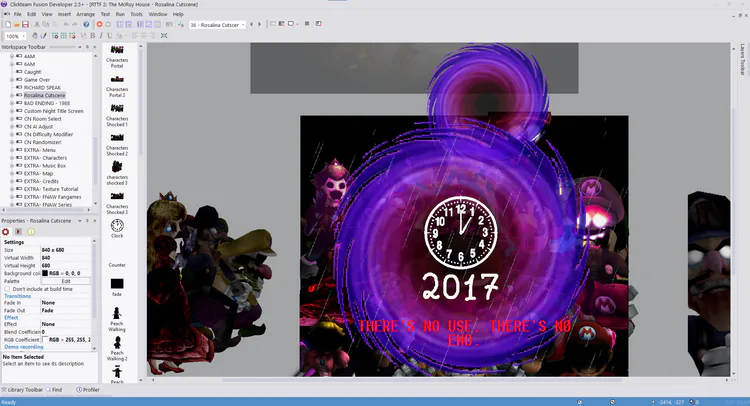Click the Bold formatting icon
Screen dimensions: 750x406
(x=93, y=36)
